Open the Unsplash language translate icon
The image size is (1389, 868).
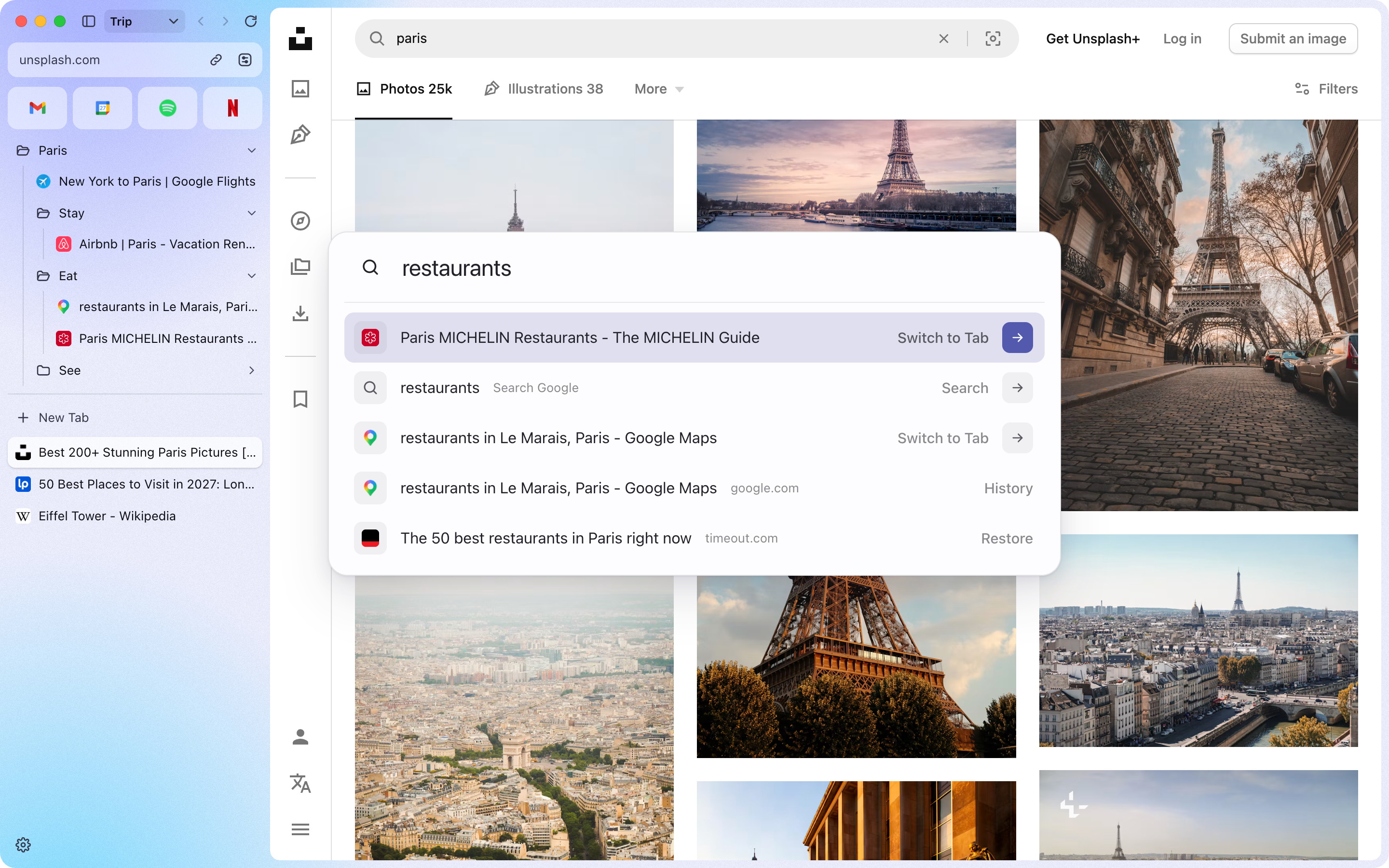300,783
